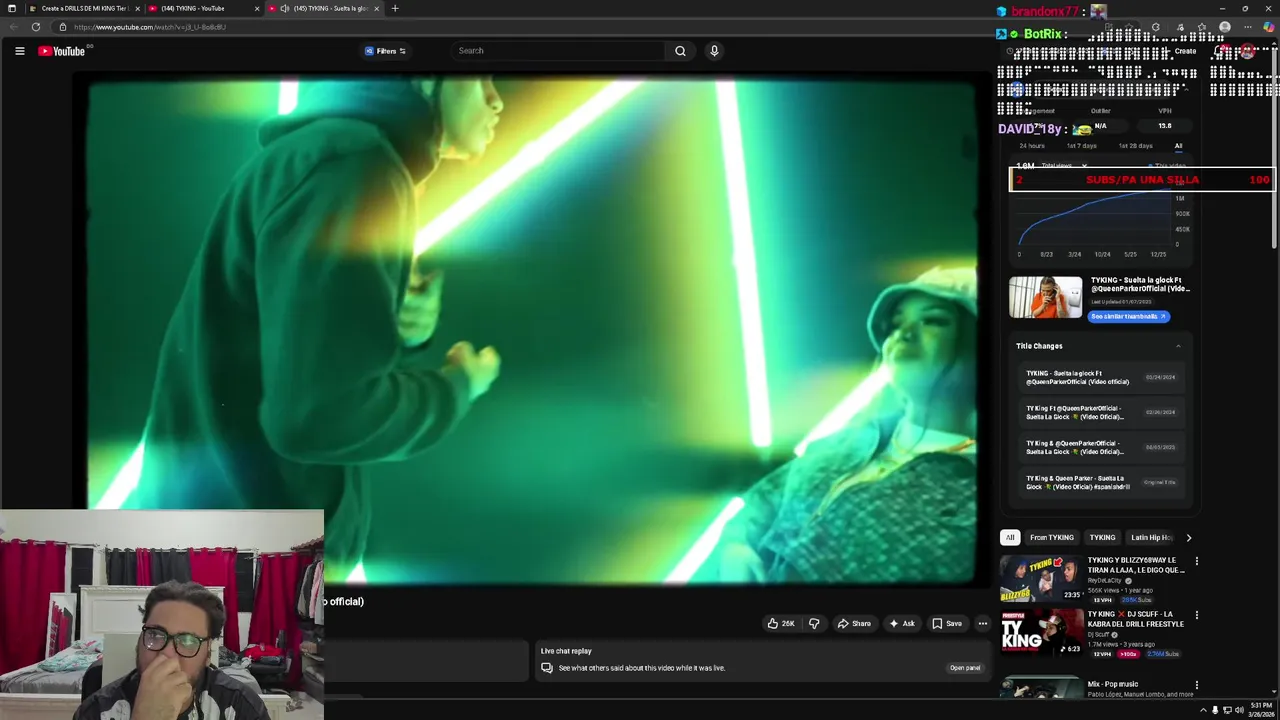Start voice search with the microphone
This screenshot has width=1280, height=720.
pos(714,51)
